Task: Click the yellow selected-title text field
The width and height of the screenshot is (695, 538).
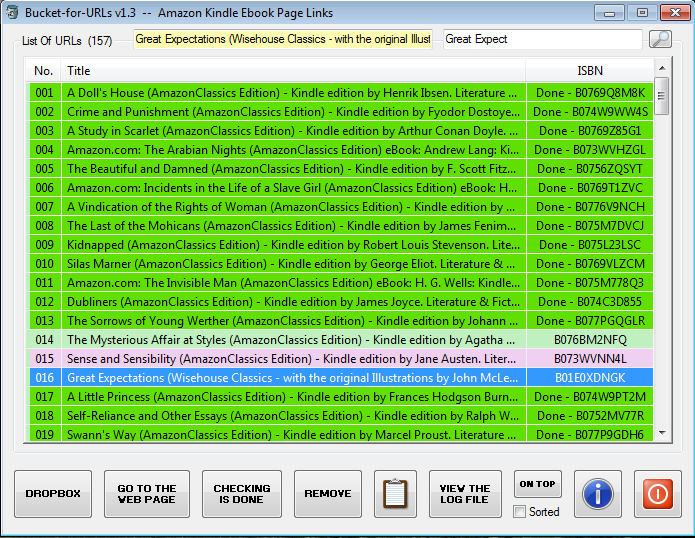Action: (x=283, y=39)
